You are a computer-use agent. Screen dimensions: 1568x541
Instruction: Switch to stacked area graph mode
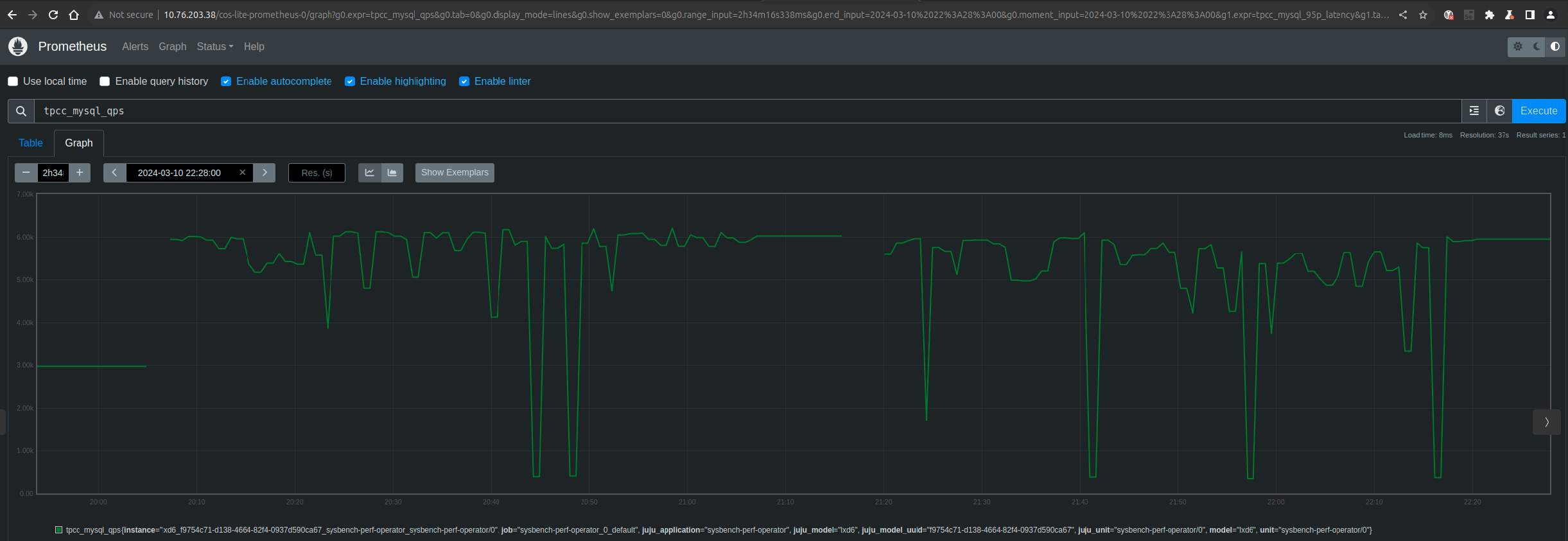(x=392, y=173)
